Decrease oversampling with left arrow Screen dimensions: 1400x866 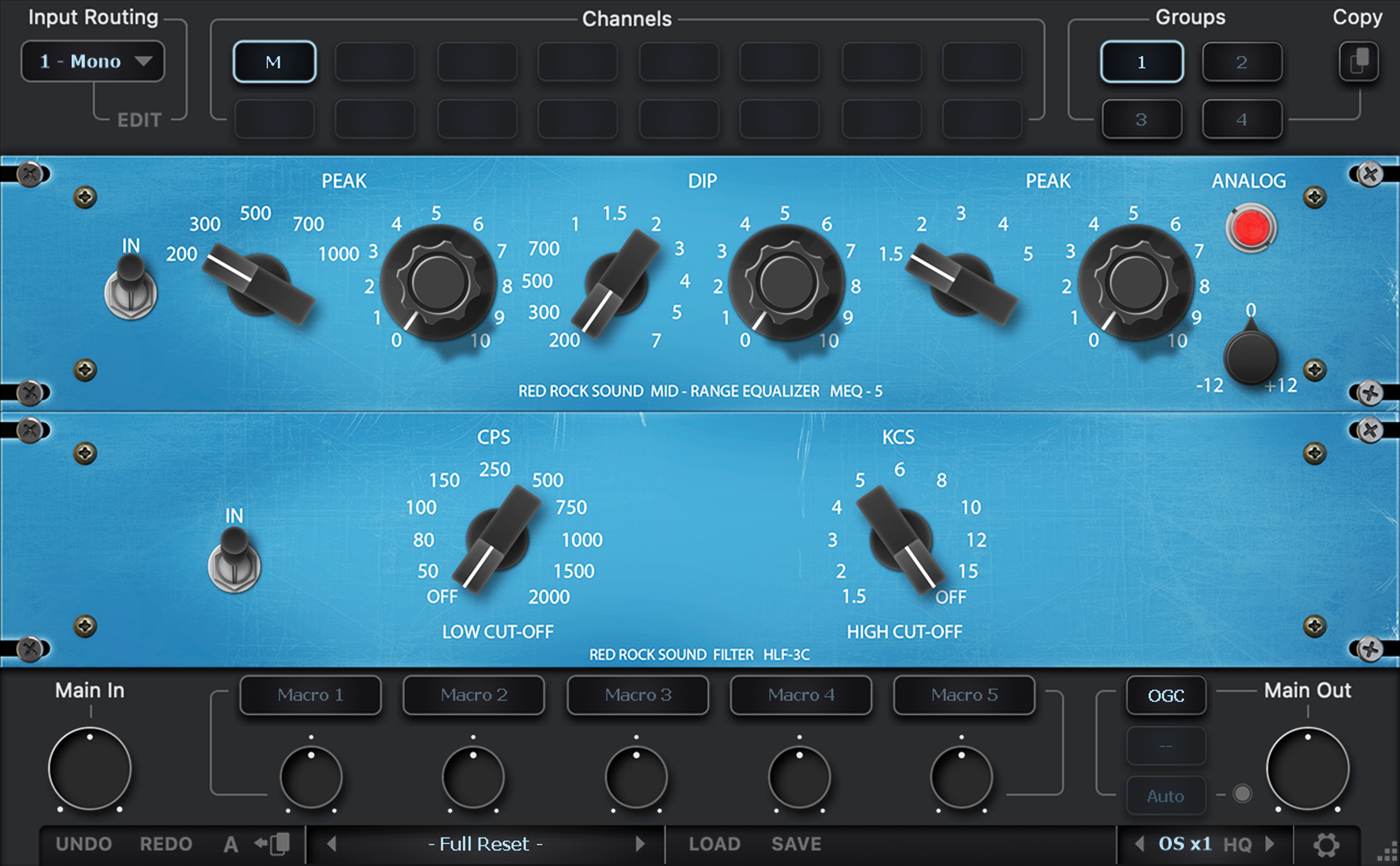[1138, 844]
